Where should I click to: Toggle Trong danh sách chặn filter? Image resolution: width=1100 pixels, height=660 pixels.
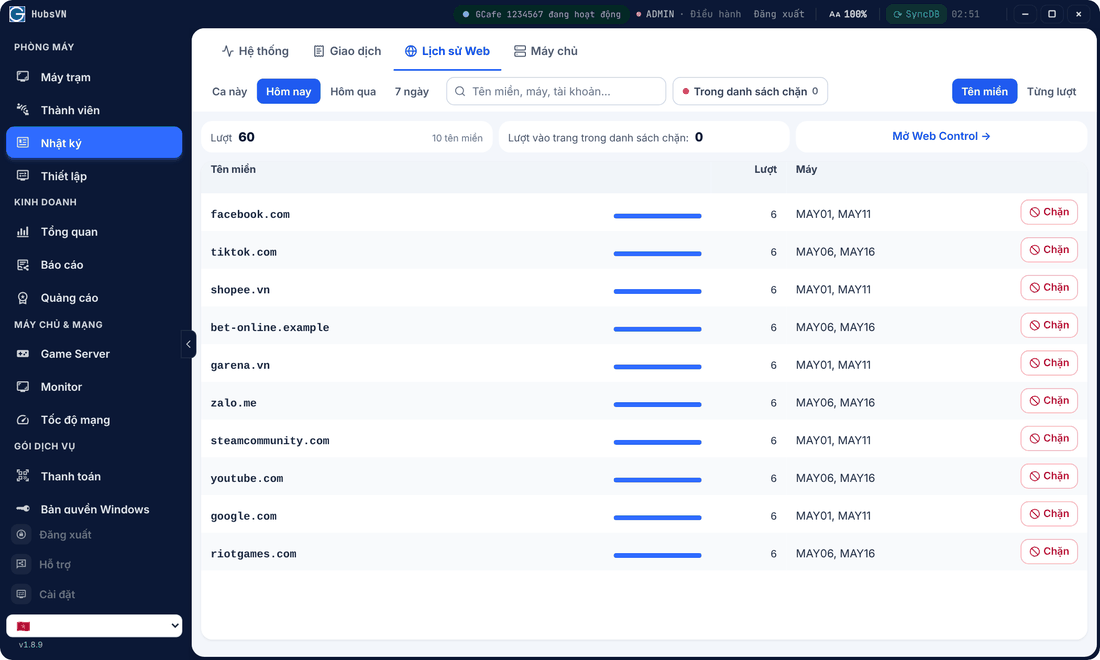[750, 92]
